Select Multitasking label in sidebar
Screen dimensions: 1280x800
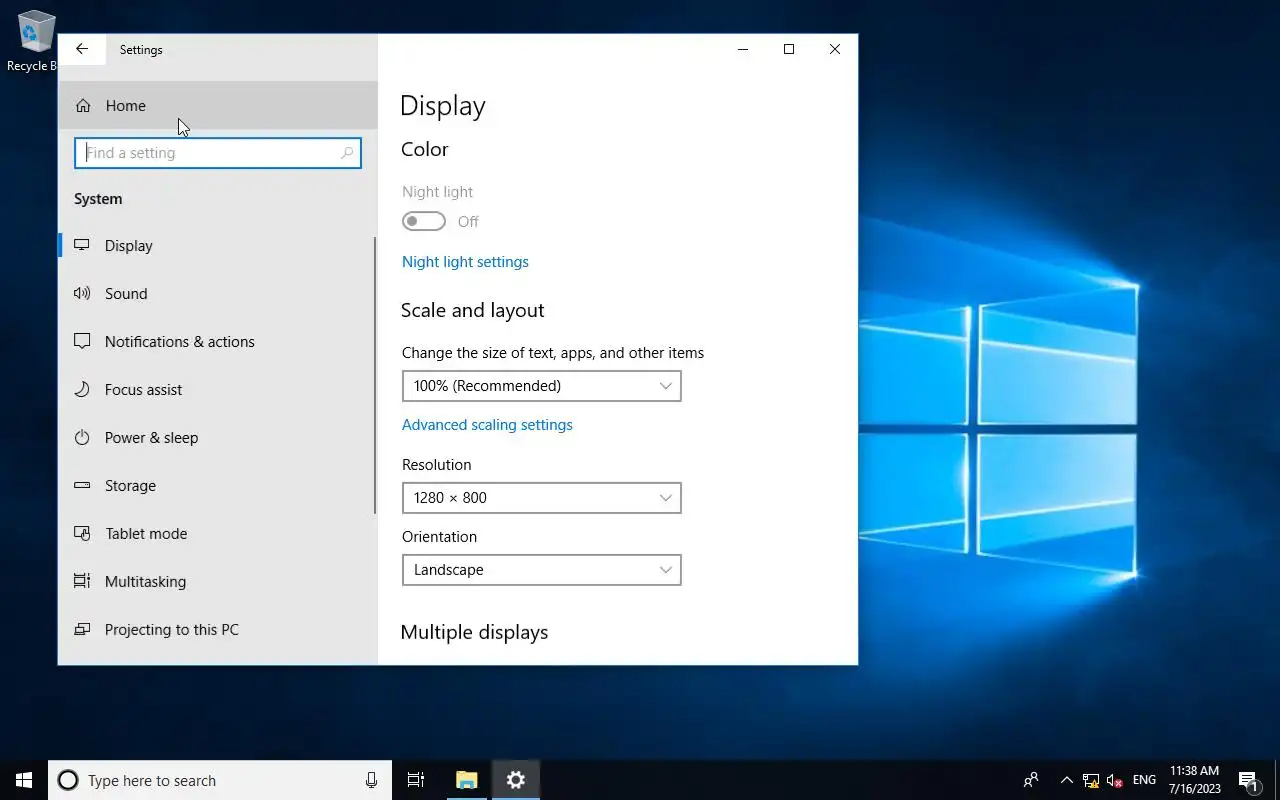coord(145,581)
